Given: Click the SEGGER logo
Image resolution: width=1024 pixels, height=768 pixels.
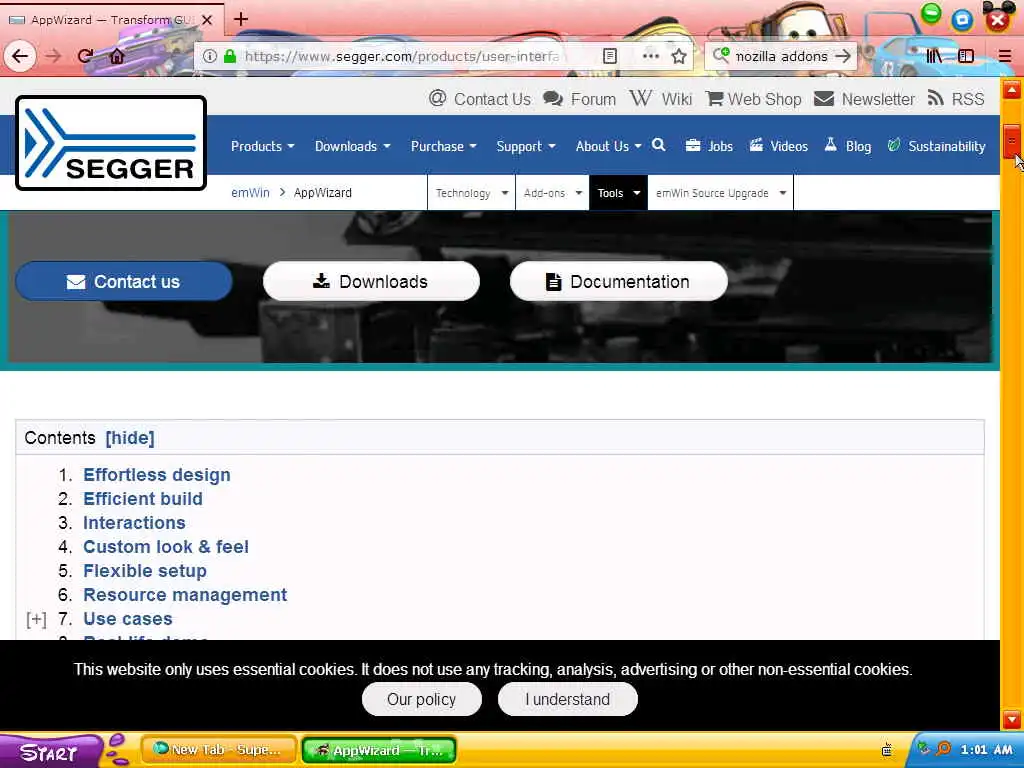Looking at the screenshot, I should [x=111, y=143].
